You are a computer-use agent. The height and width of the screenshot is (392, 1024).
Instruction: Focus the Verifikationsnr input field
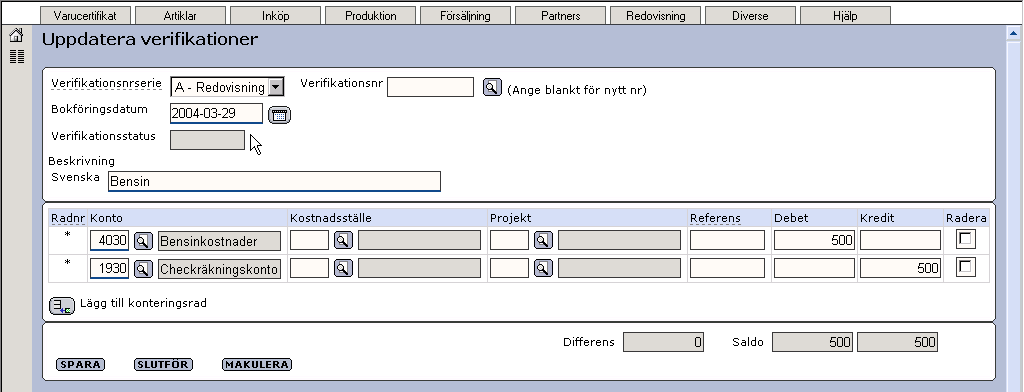pyautogui.click(x=430, y=87)
